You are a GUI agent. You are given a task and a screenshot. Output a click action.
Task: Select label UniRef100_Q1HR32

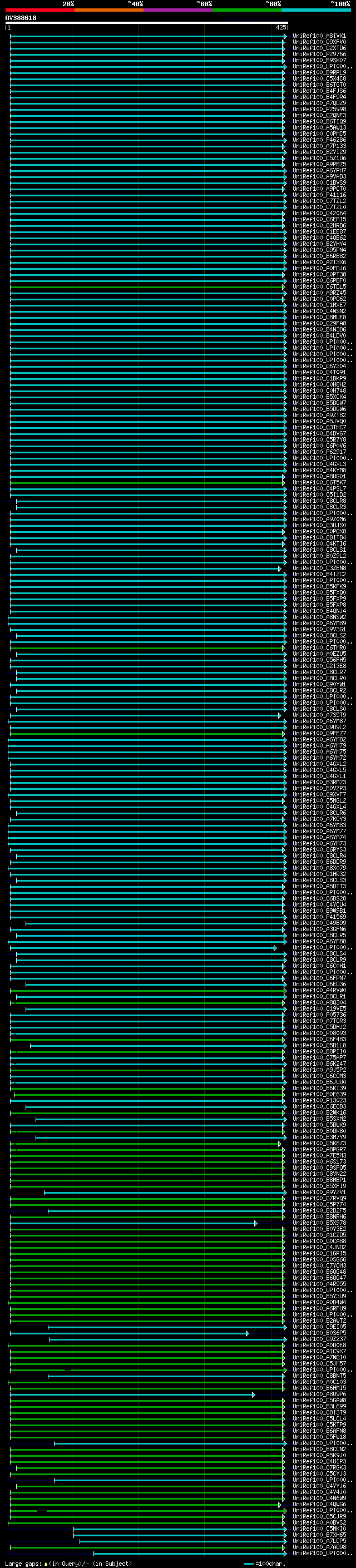(319, 874)
